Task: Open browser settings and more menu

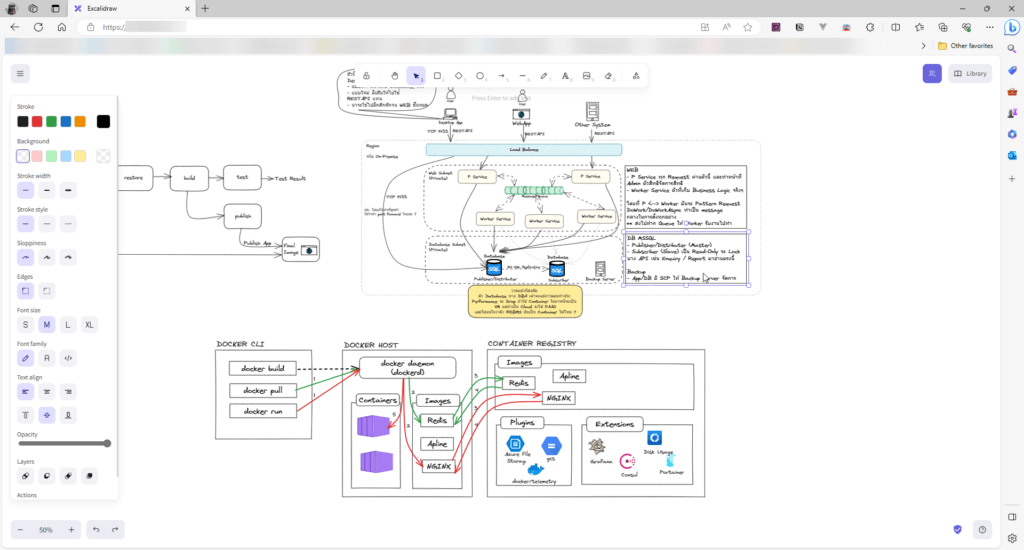Action: (989, 27)
